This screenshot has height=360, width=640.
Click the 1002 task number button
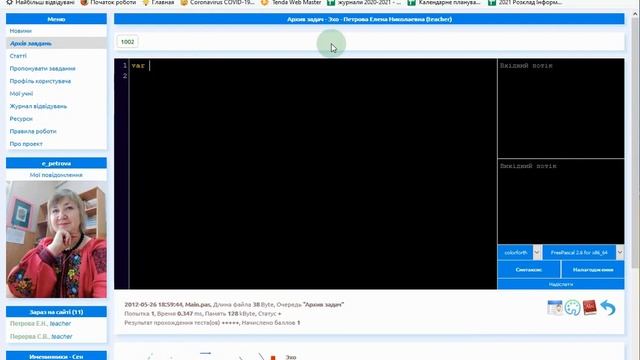pos(127,42)
